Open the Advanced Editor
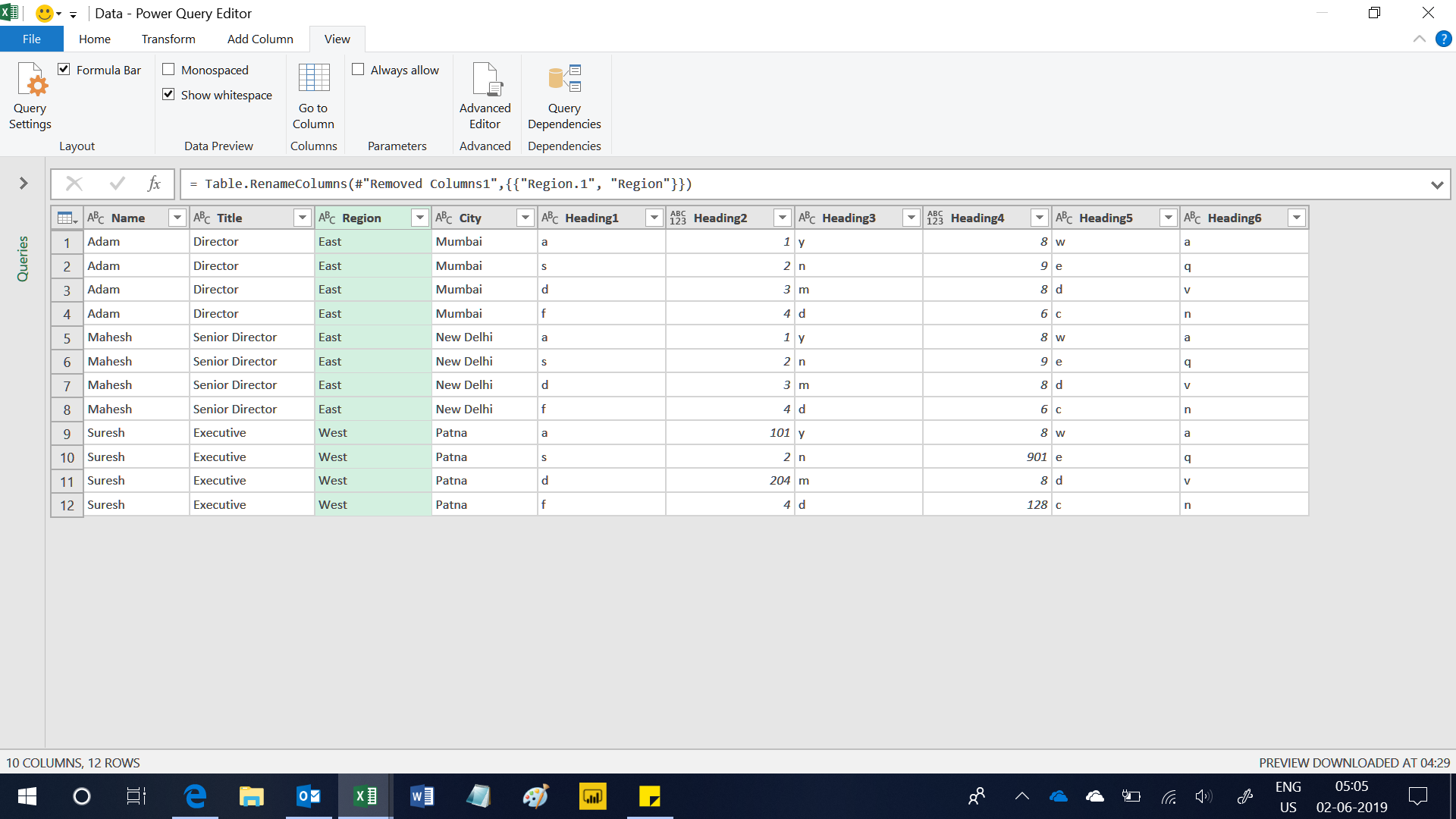Screen dimensions: 1456x819 (x=485, y=96)
